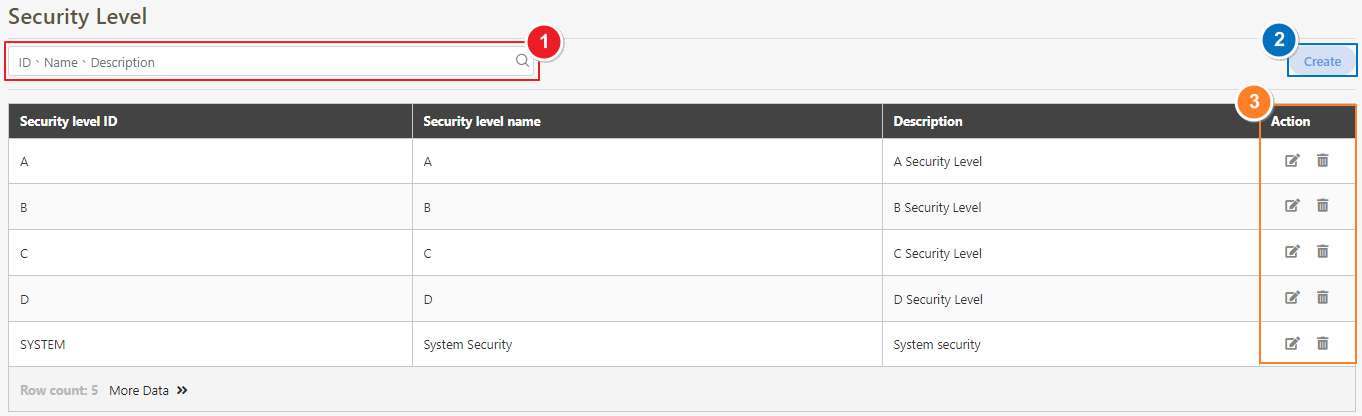This screenshot has height=416, width=1362.
Task: Click the Security level name column header
Action: (x=482, y=122)
